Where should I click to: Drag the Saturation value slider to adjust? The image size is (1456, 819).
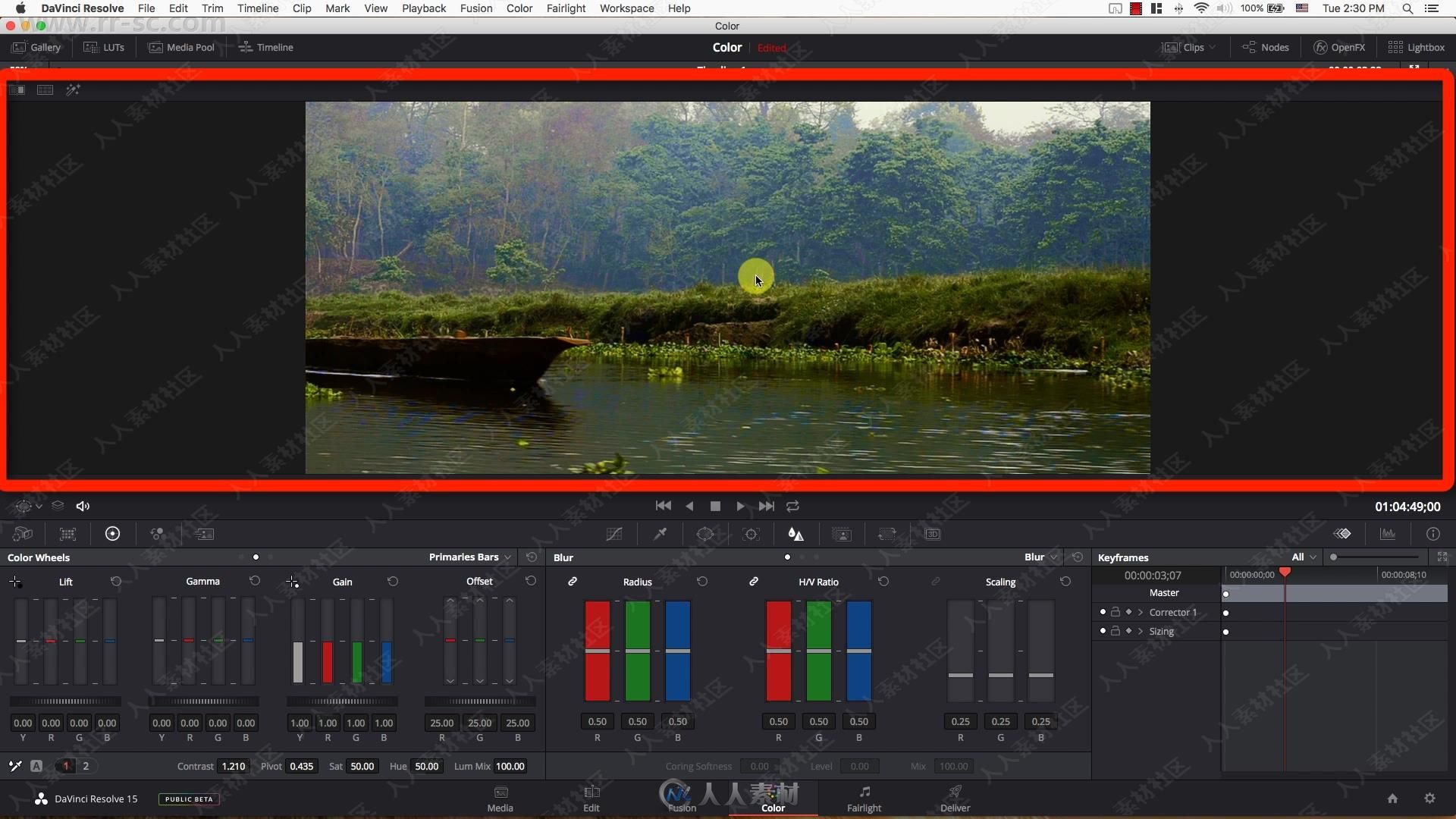(362, 765)
